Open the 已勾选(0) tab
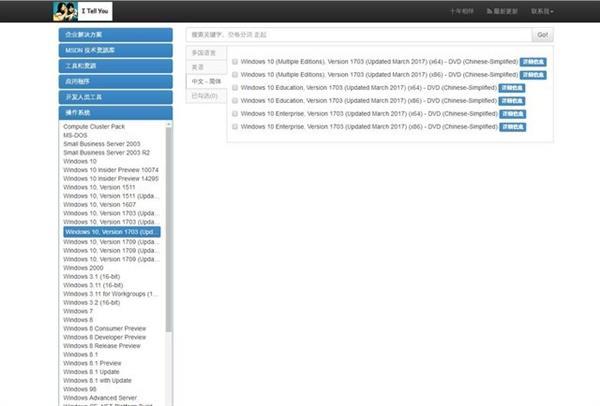 point(206,96)
